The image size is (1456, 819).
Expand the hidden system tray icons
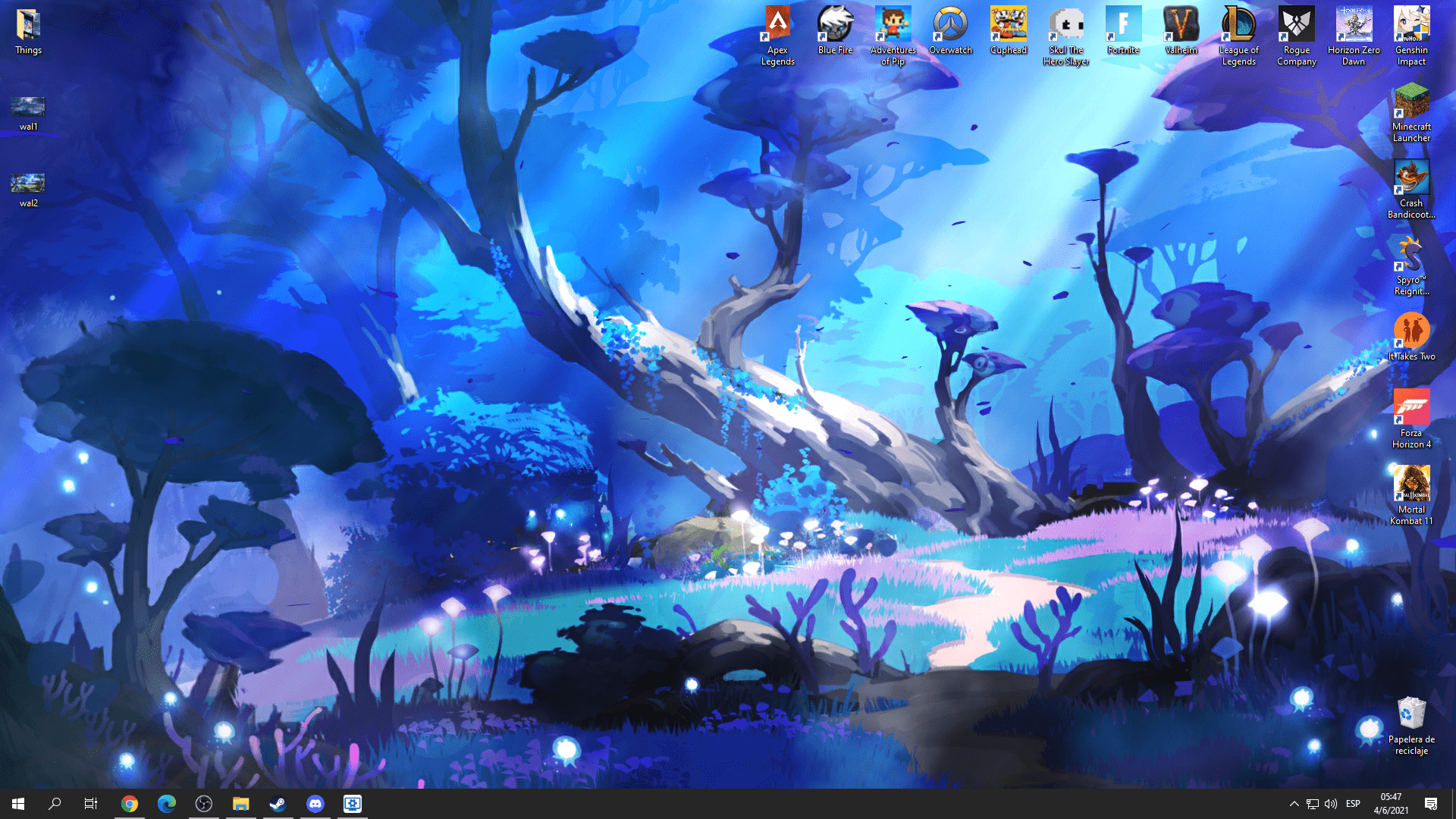point(1294,804)
